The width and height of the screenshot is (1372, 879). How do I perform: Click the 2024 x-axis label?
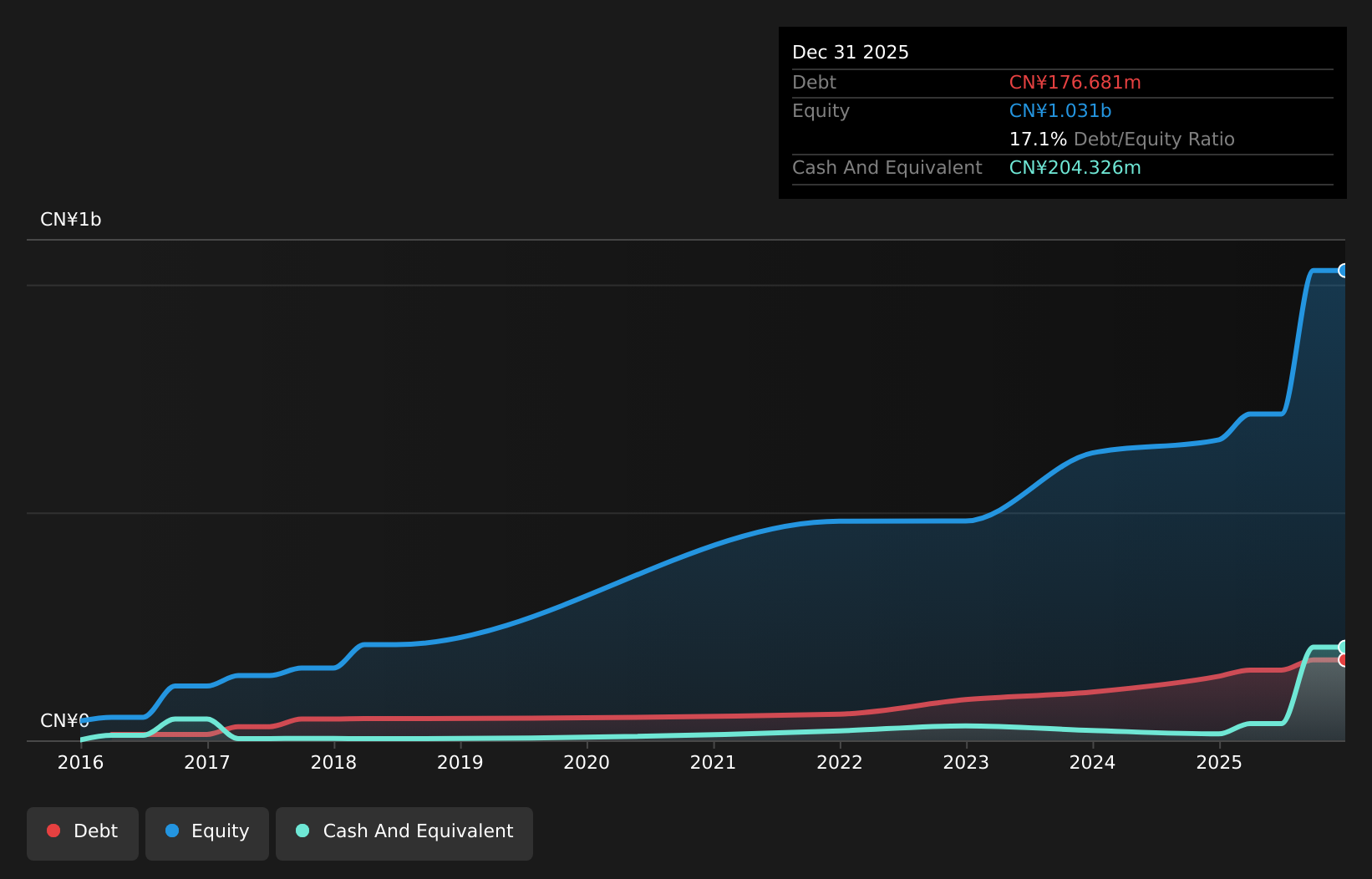pyautogui.click(x=1093, y=763)
